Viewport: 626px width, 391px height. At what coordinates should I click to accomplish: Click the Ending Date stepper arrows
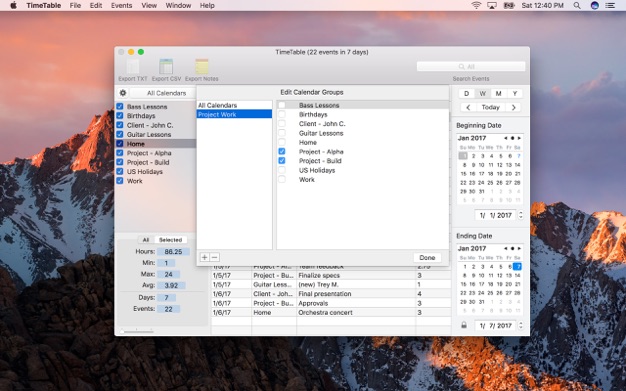click(521, 326)
